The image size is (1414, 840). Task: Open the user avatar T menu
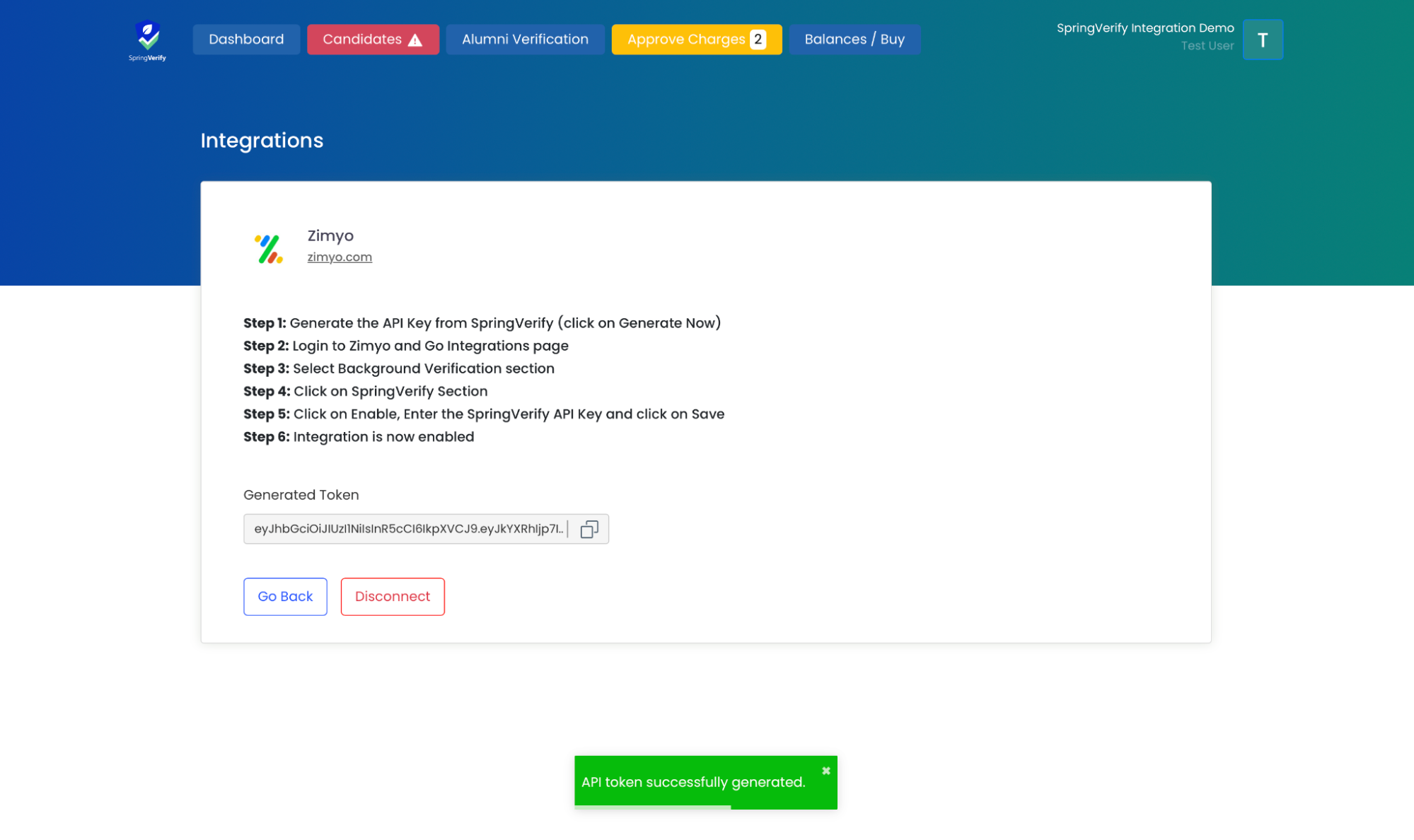pos(1262,40)
